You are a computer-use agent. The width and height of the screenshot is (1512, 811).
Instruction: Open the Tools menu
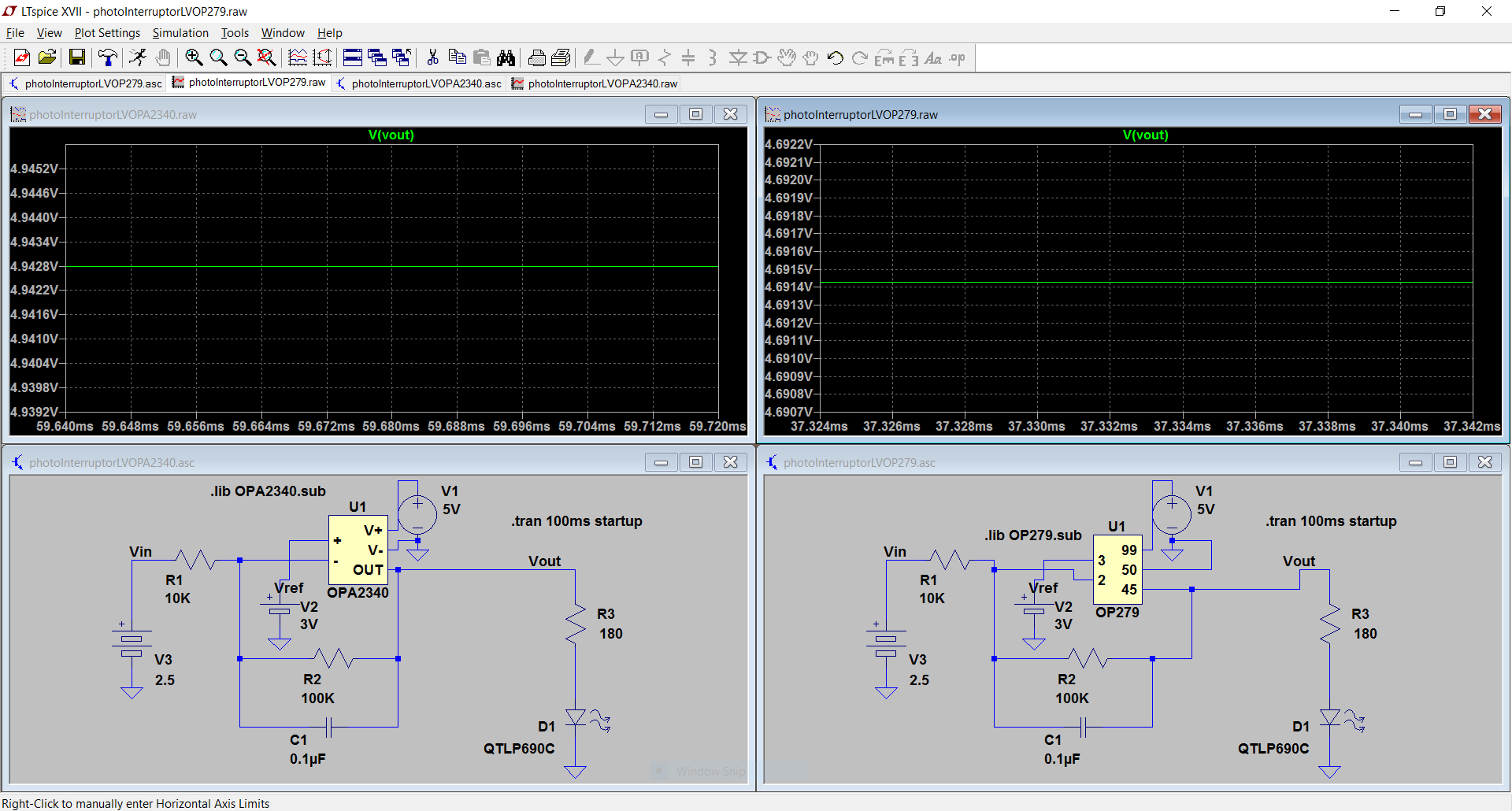point(235,33)
